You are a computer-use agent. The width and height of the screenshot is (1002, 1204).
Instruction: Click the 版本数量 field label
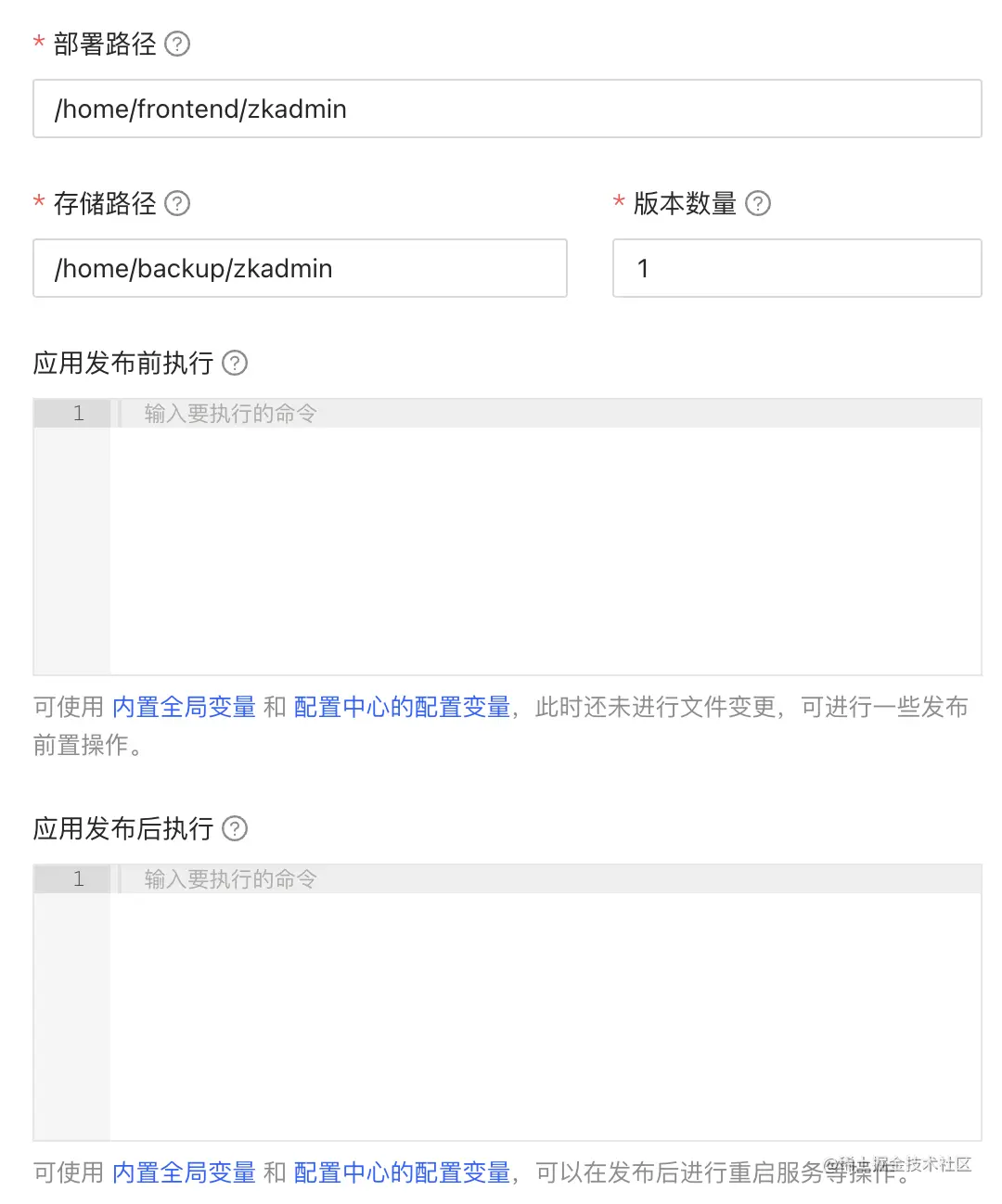tap(685, 203)
